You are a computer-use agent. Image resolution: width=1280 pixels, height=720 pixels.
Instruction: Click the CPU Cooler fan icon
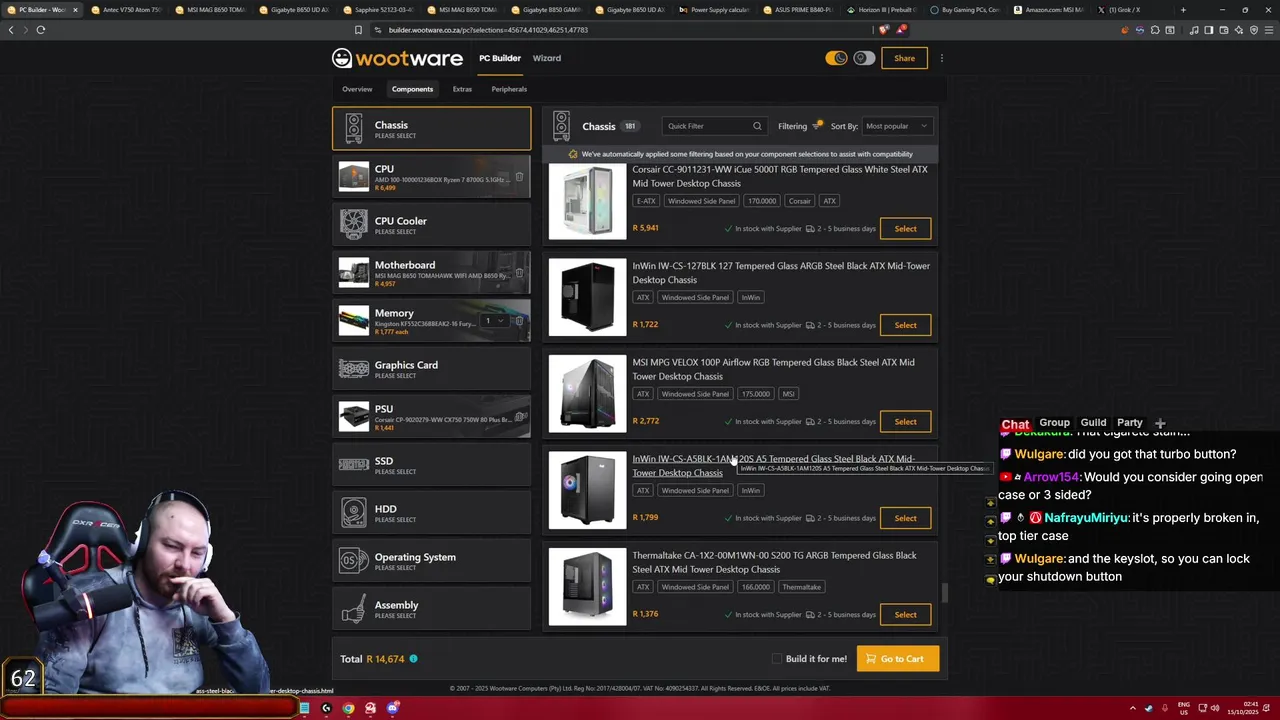click(x=353, y=224)
